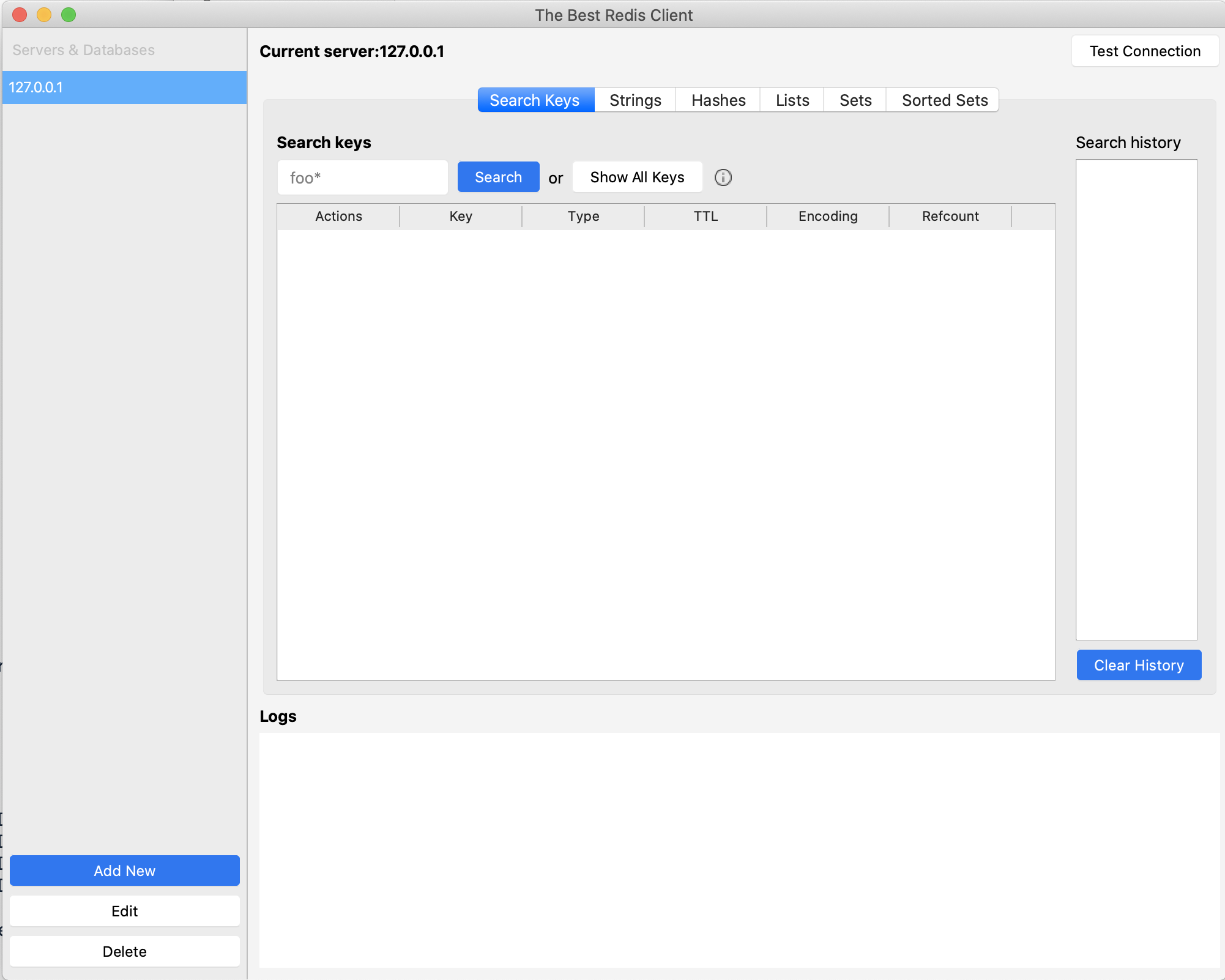Image resolution: width=1225 pixels, height=980 pixels.
Task: Select the 127.0.0.1 server in sidebar
Action: (124, 87)
